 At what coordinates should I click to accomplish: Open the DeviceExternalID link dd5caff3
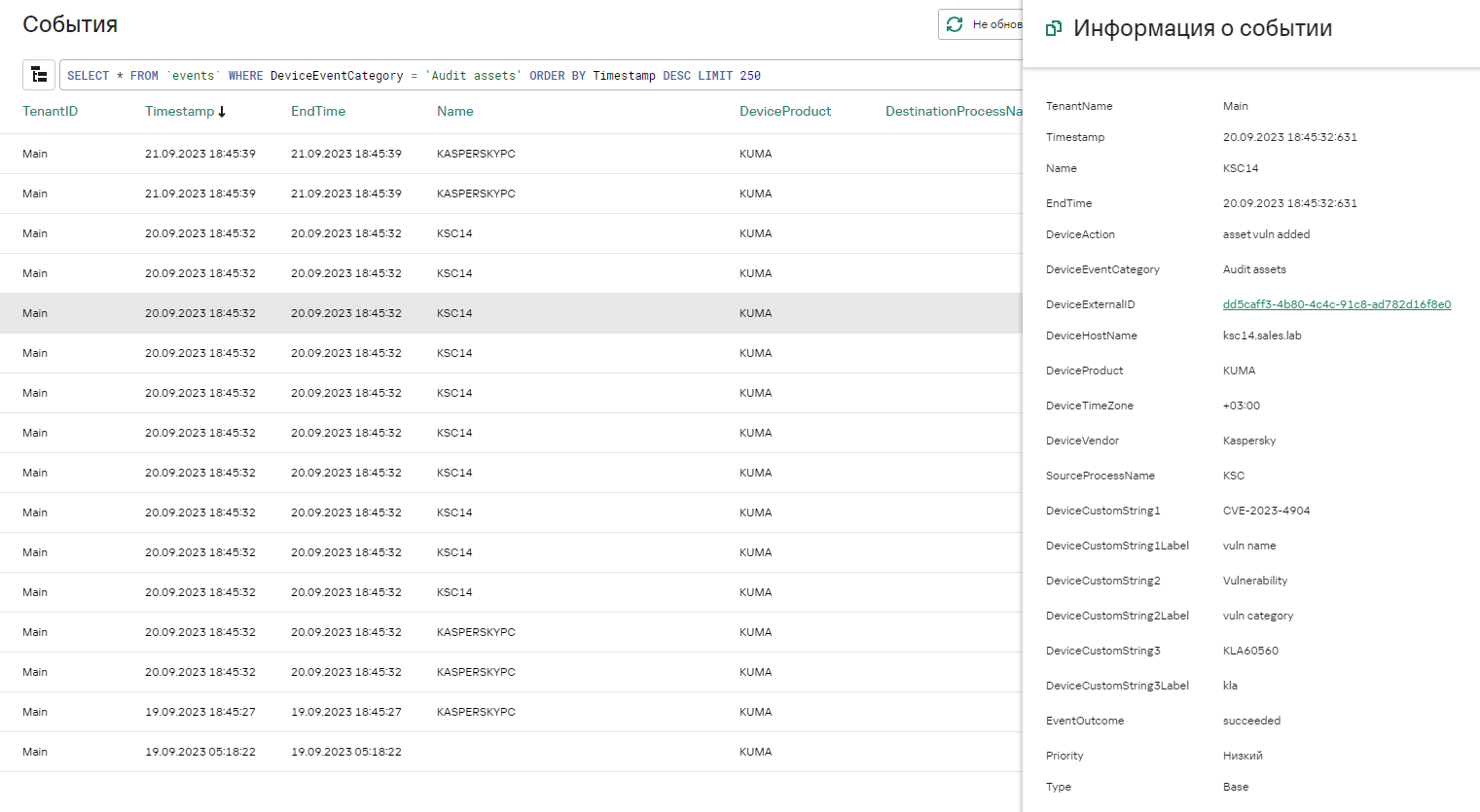pyautogui.click(x=1336, y=304)
